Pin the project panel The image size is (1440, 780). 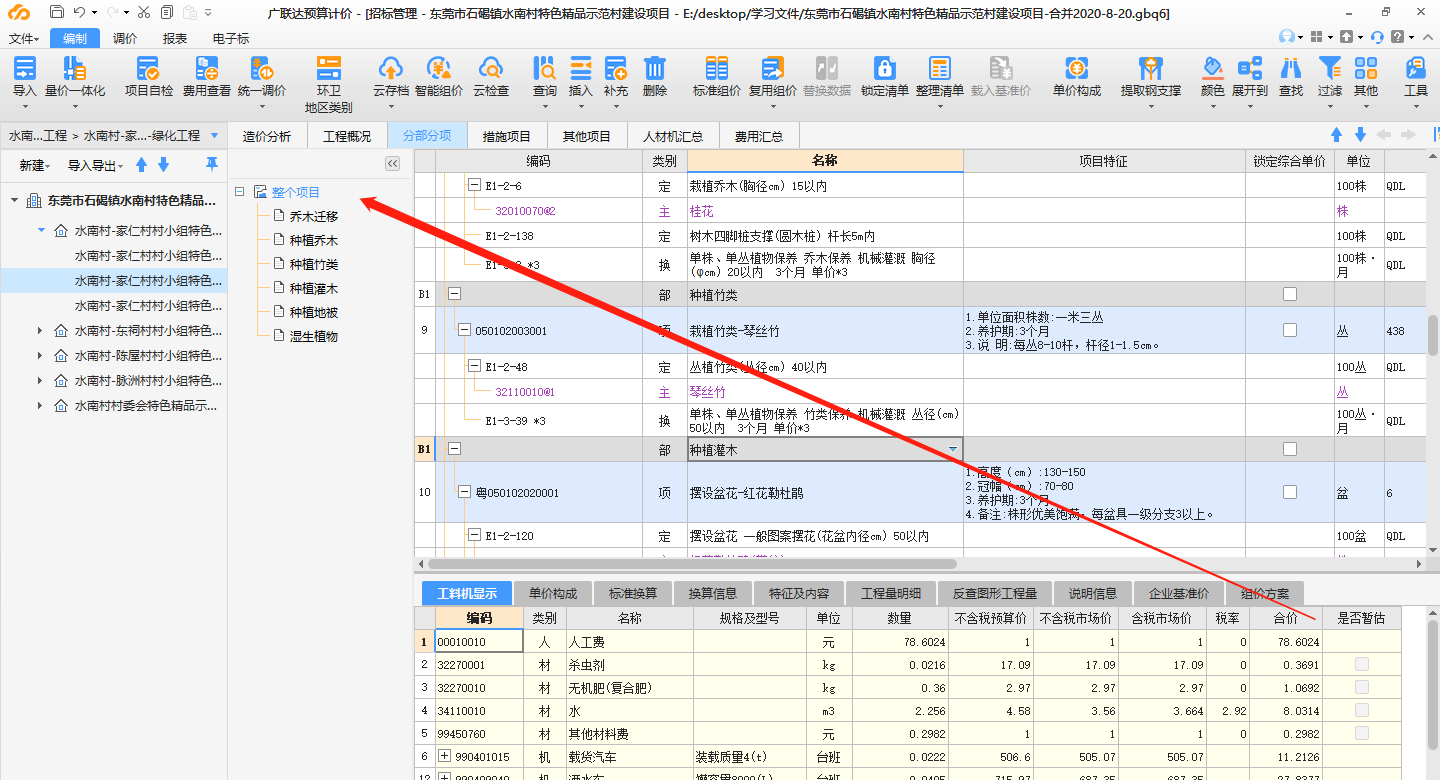(x=211, y=164)
